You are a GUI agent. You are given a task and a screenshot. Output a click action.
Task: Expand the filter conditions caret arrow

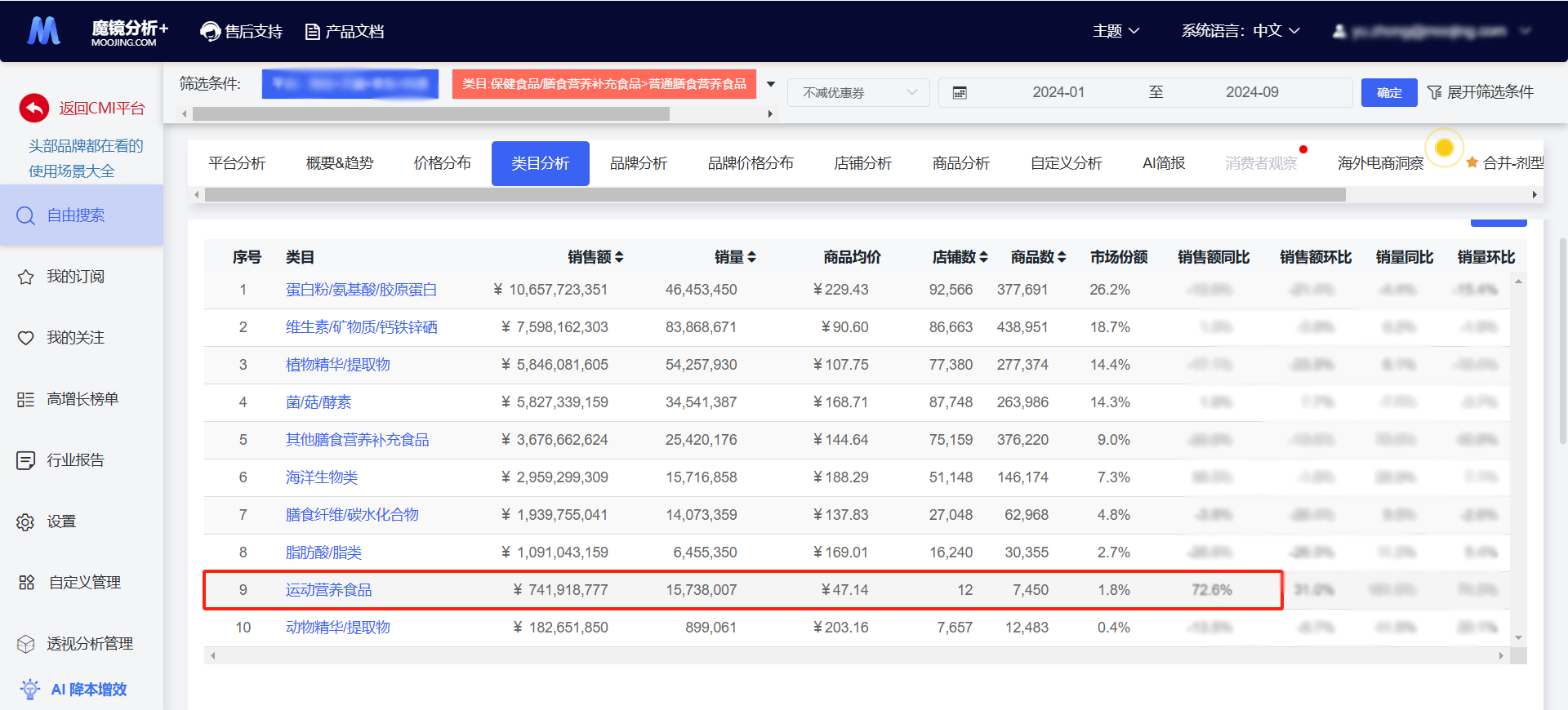770,84
